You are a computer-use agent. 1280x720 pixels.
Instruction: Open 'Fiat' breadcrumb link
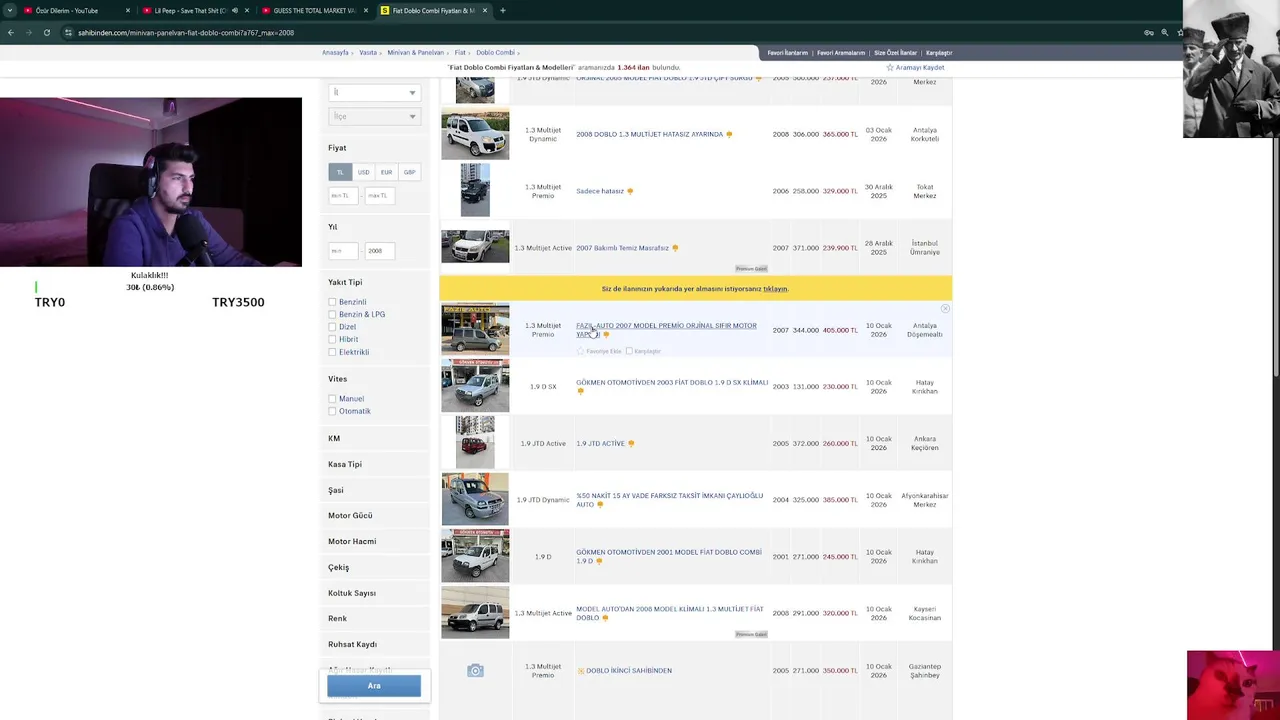pyautogui.click(x=460, y=52)
